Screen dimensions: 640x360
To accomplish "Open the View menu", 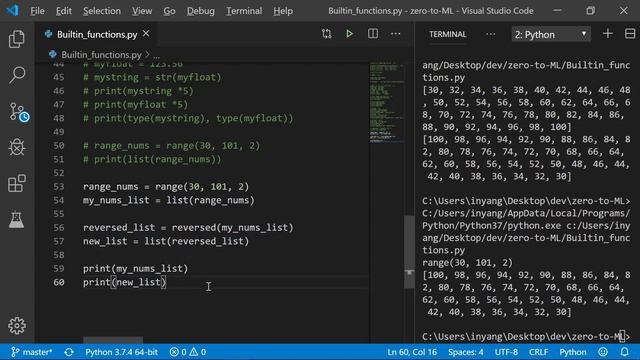I will coord(142,11).
